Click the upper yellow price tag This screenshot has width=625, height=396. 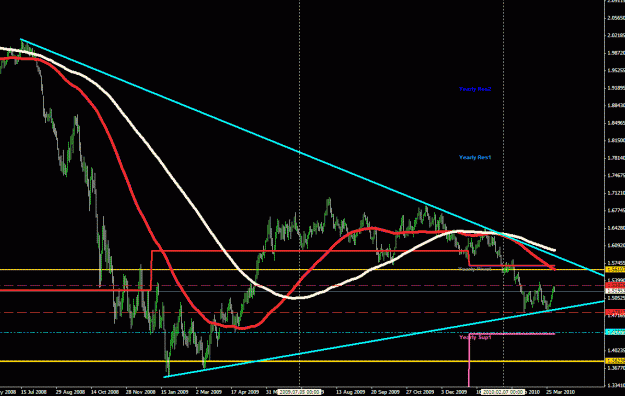pos(615,270)
